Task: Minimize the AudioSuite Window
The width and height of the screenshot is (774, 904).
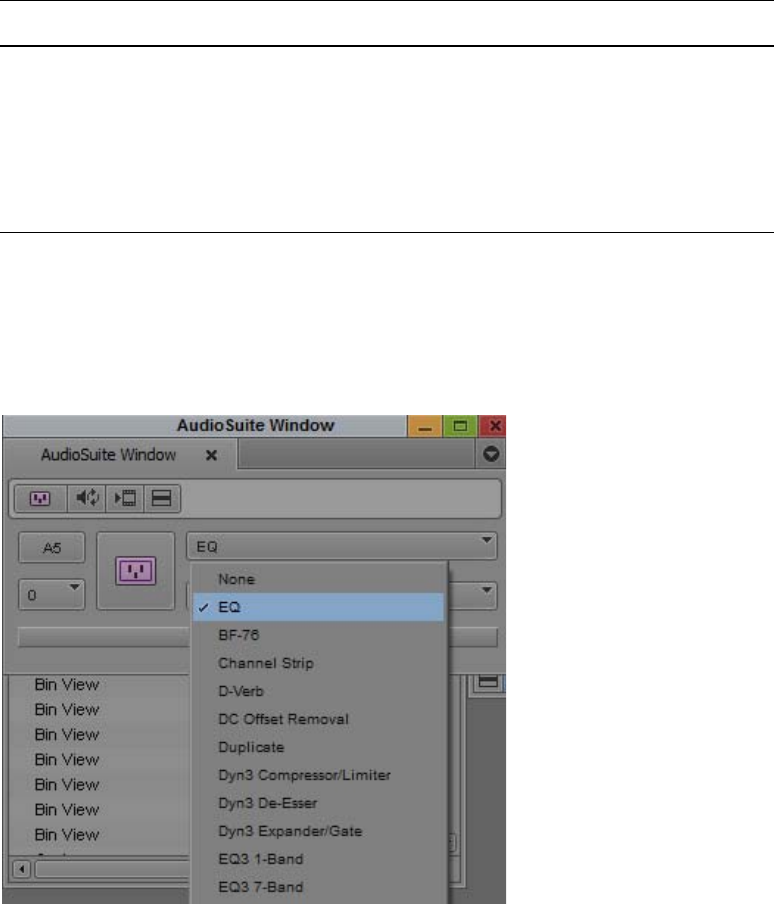Action: [425, 426]
